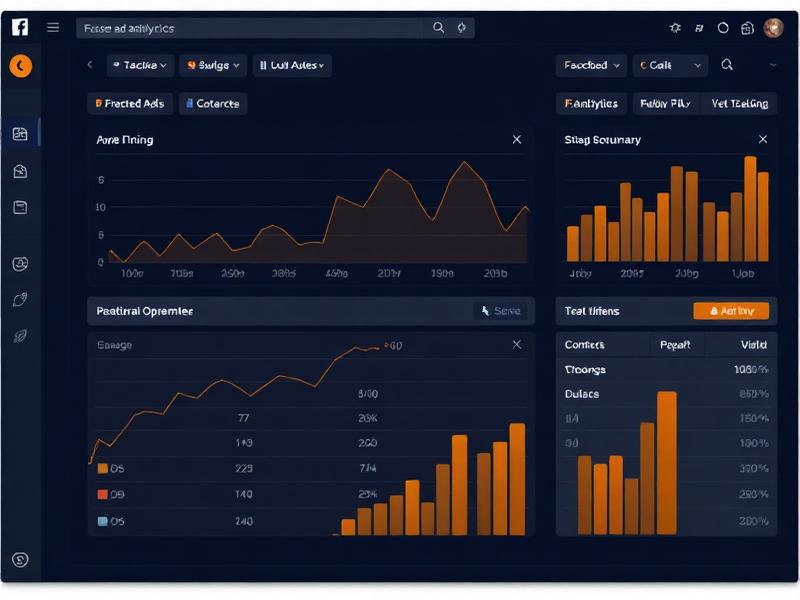
Task: Click the red OB legend swatch
Action: tap(103, 494)
